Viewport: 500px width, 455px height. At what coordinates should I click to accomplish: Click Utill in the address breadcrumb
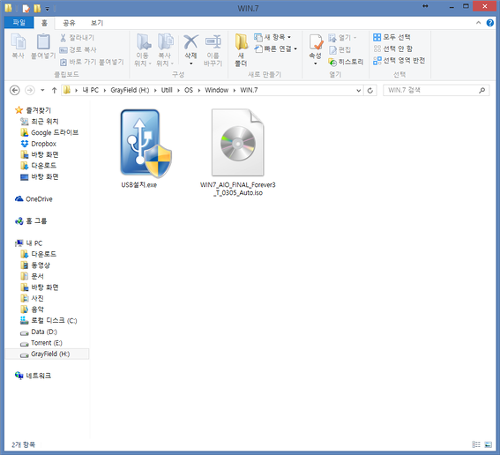tap(167, 90)
